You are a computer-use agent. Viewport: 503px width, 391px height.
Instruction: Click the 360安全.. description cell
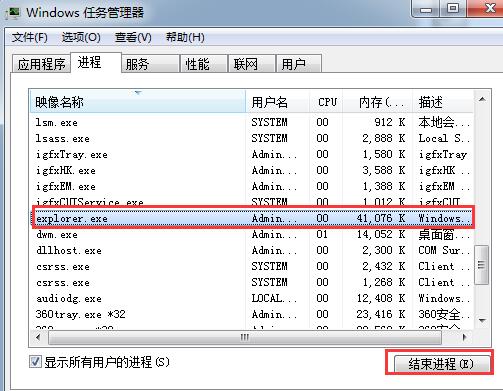(444, 314)
